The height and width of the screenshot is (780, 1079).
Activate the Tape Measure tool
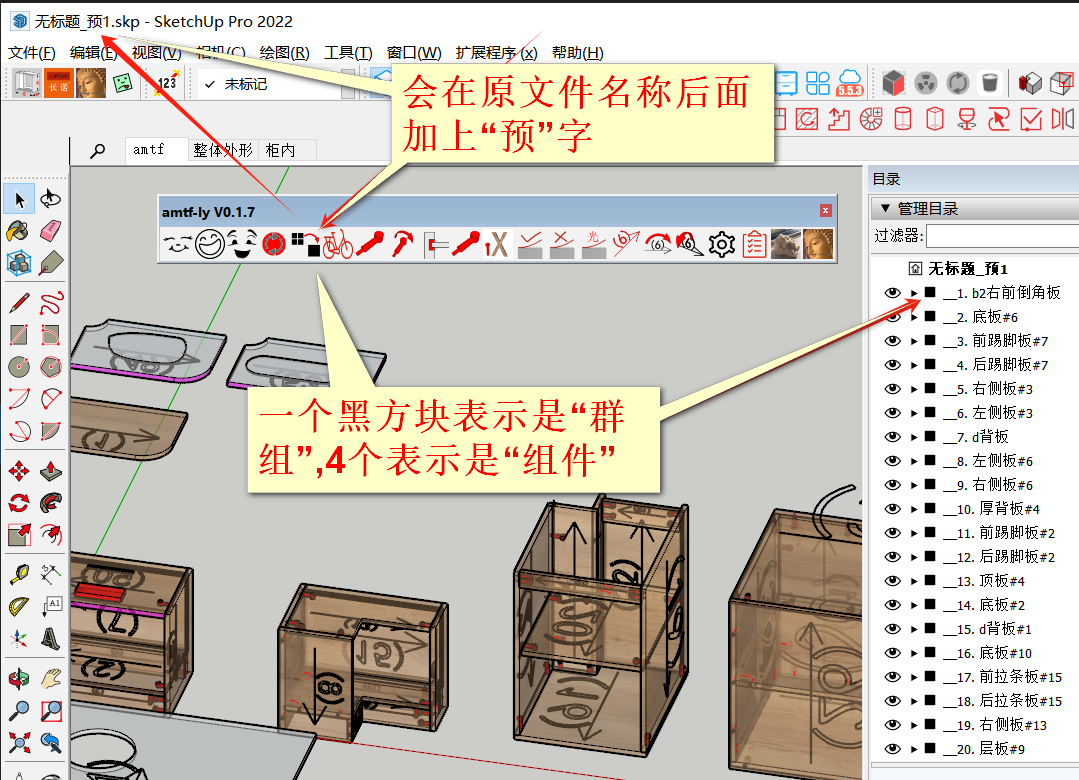18,574
